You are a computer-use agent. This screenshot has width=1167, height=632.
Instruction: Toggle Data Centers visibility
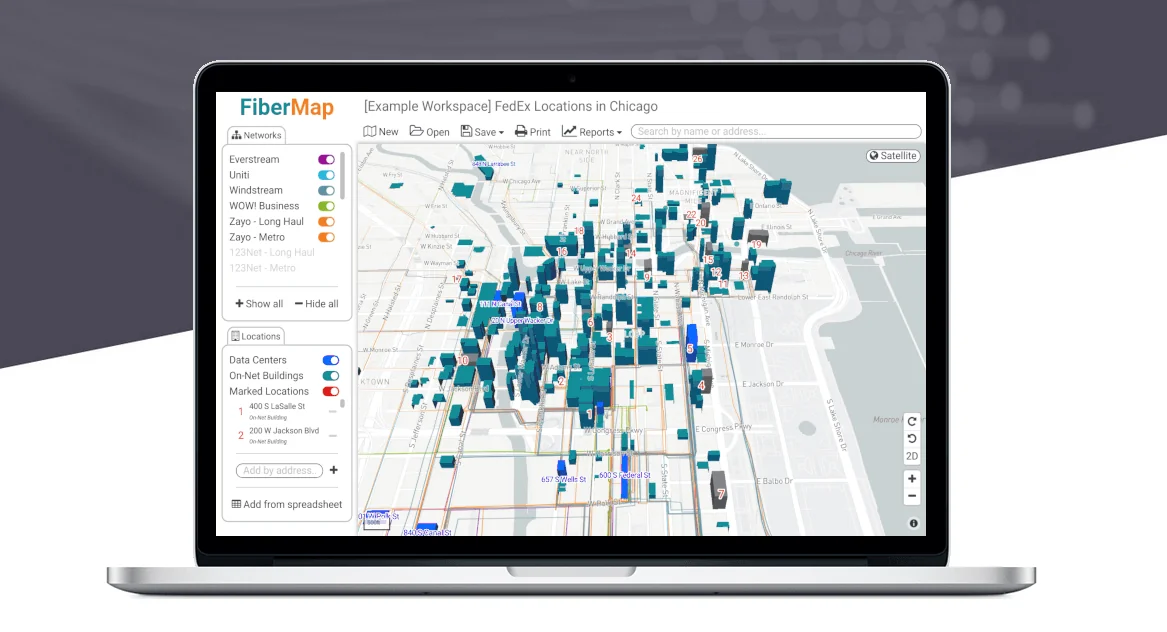point(330,360)
